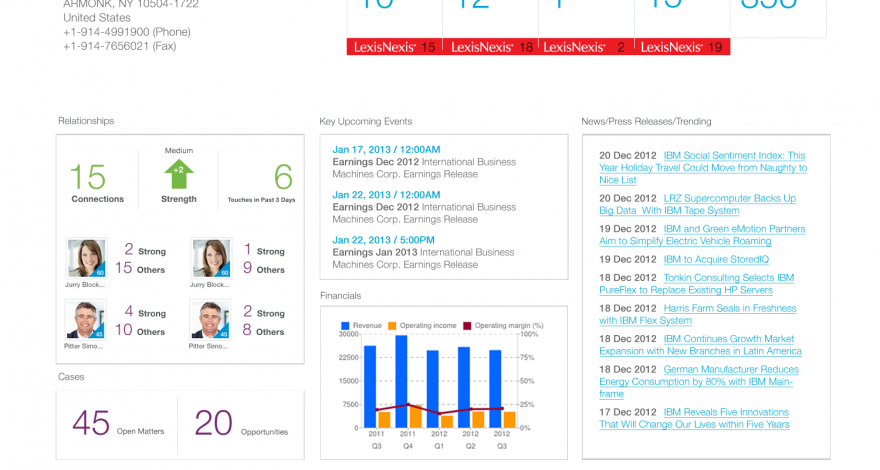Image resolution: width=880 pixels, height=470 pixels.
Task: Click the LexisNexis badge showing 15
Action: coord(394,47)
